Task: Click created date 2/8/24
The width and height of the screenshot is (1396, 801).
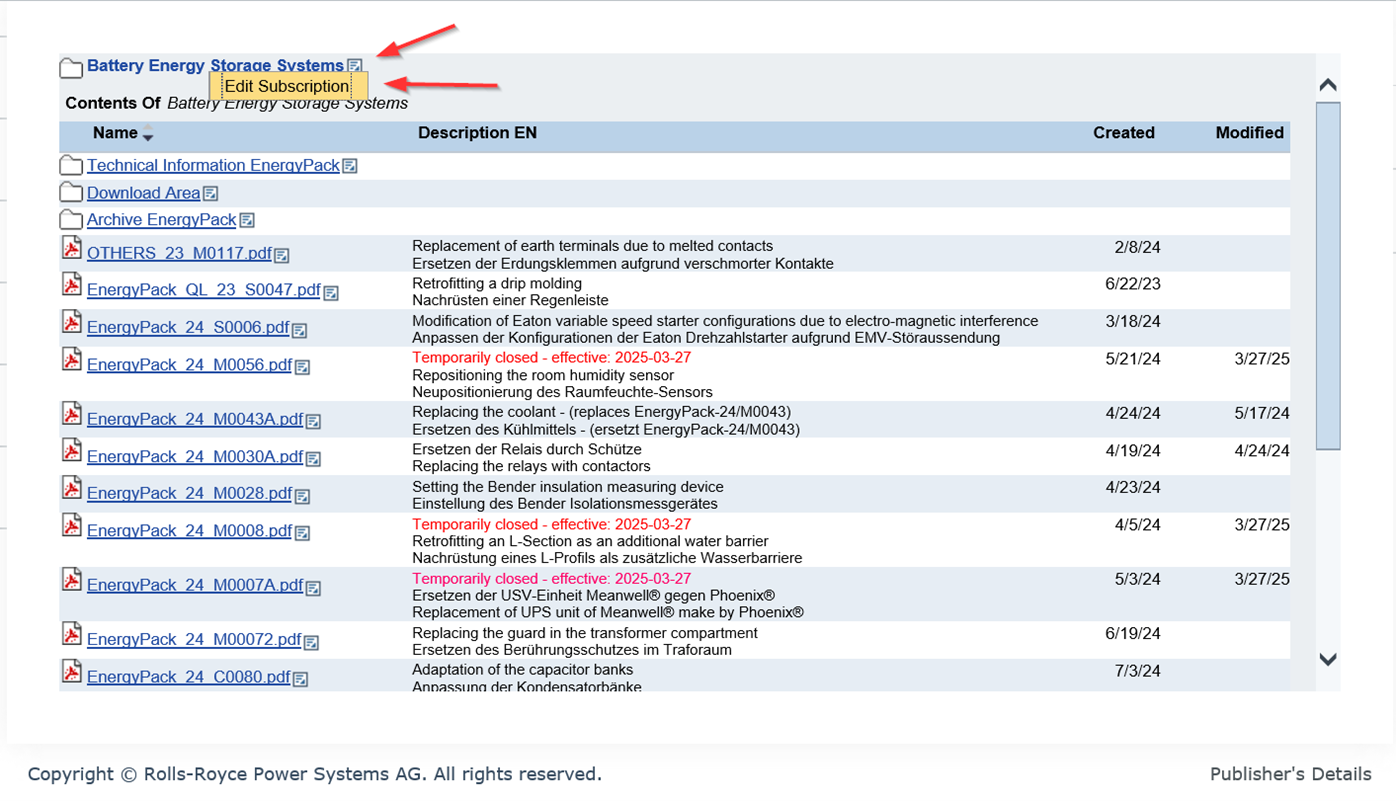Action: click(1138, 247)
